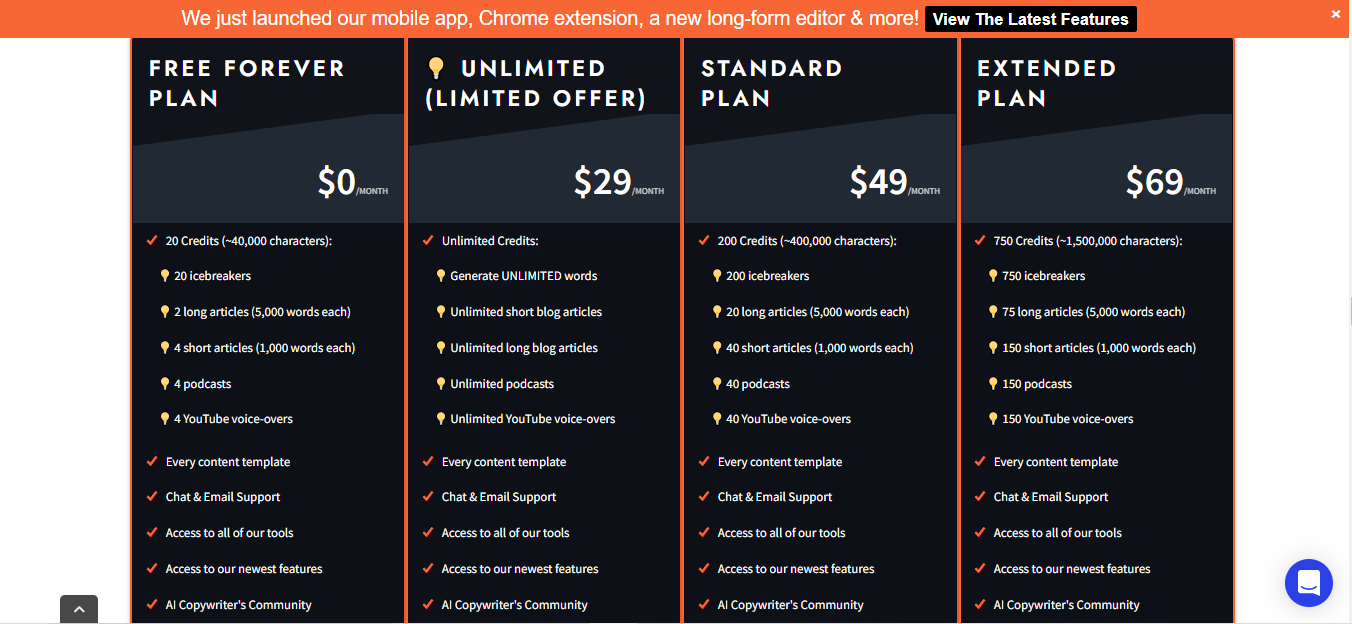1352x624 pixels.
Task: Click the Standard Plan heading
Action: [771, 83]
